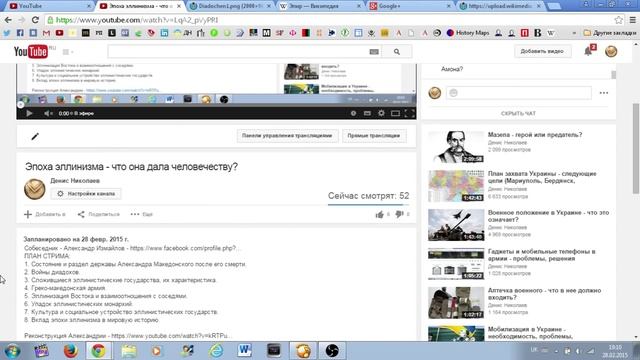This screenshot has height=360, width=640.
Task: Click the chat message input field
Action: pyautogui.click(x=518, y=93)
